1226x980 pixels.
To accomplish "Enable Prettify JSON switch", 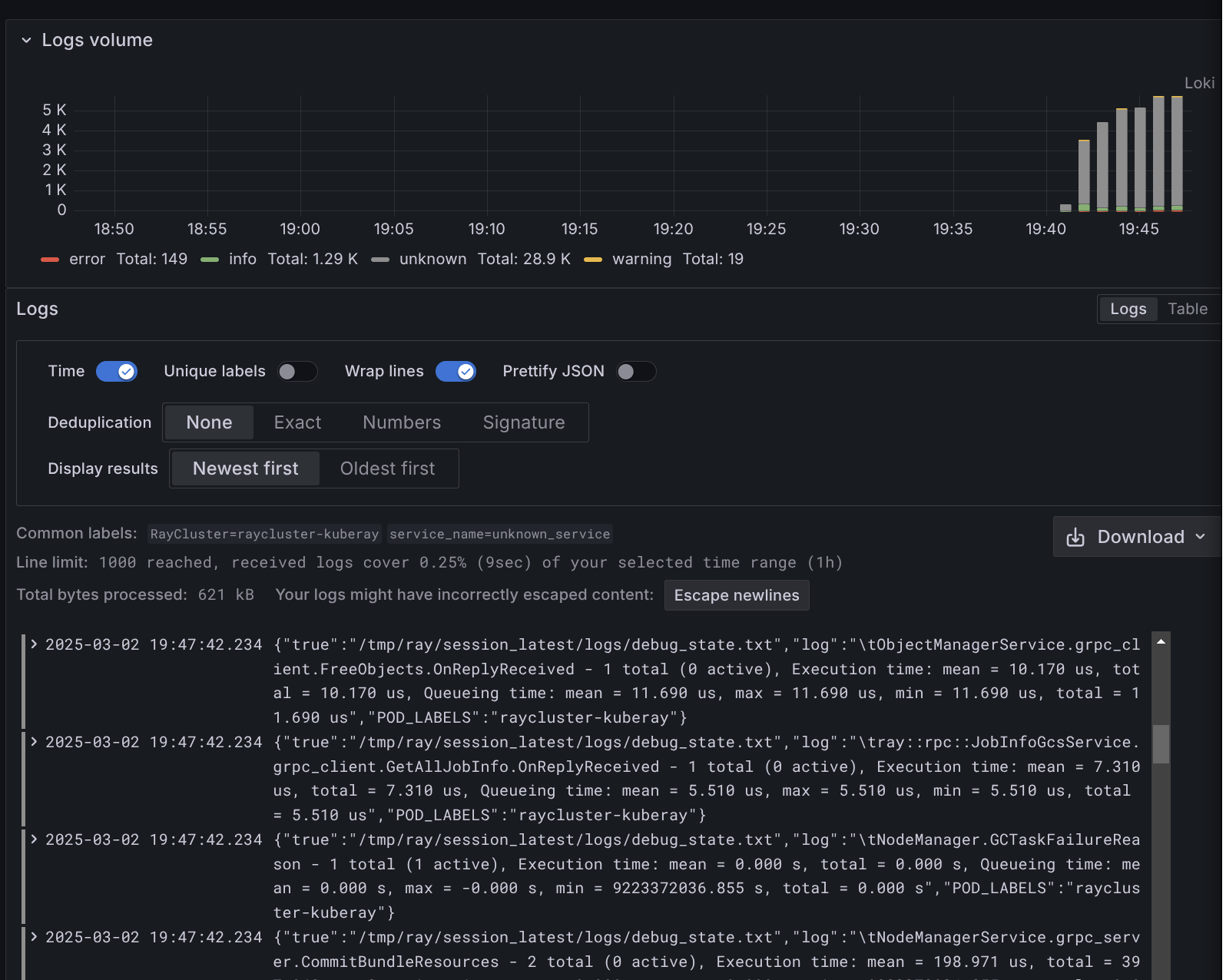I will coord(636,372).
